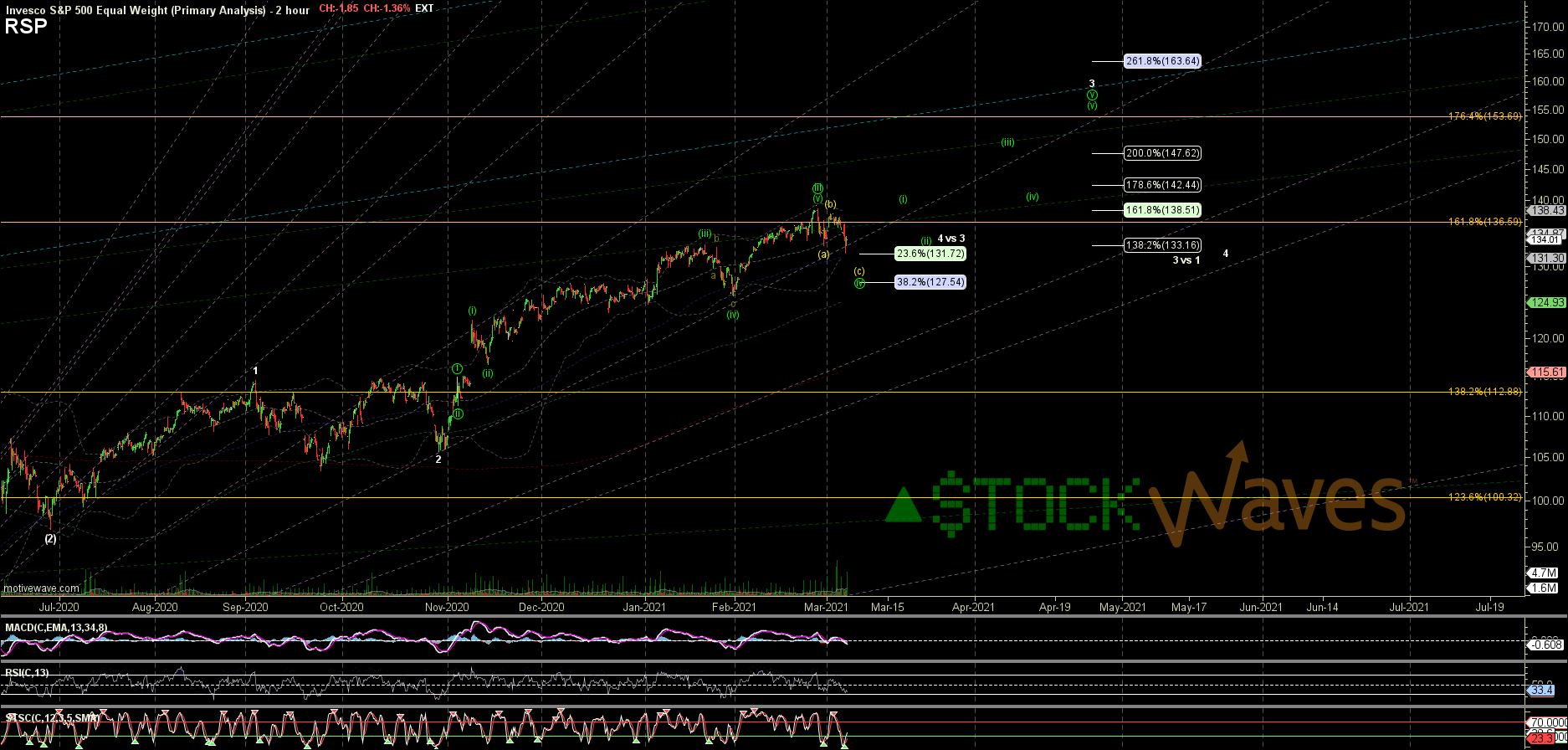The image size is (1568, 750).
Task: Click the green 124.93 price tag
Action: click(1547, 302)
